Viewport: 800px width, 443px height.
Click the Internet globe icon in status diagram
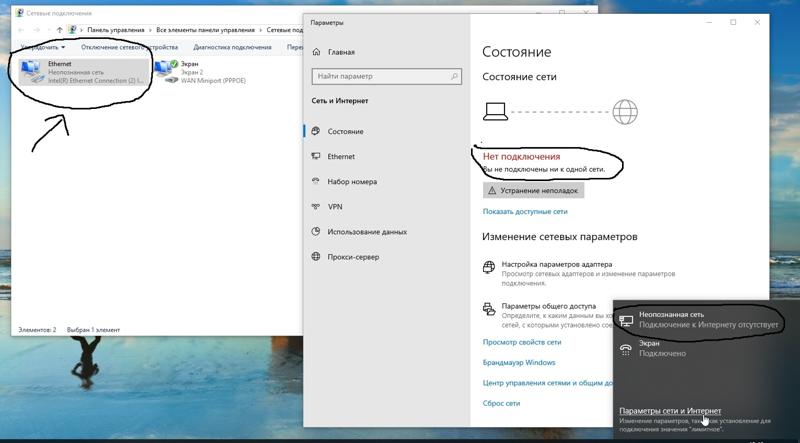click(625, 112)
